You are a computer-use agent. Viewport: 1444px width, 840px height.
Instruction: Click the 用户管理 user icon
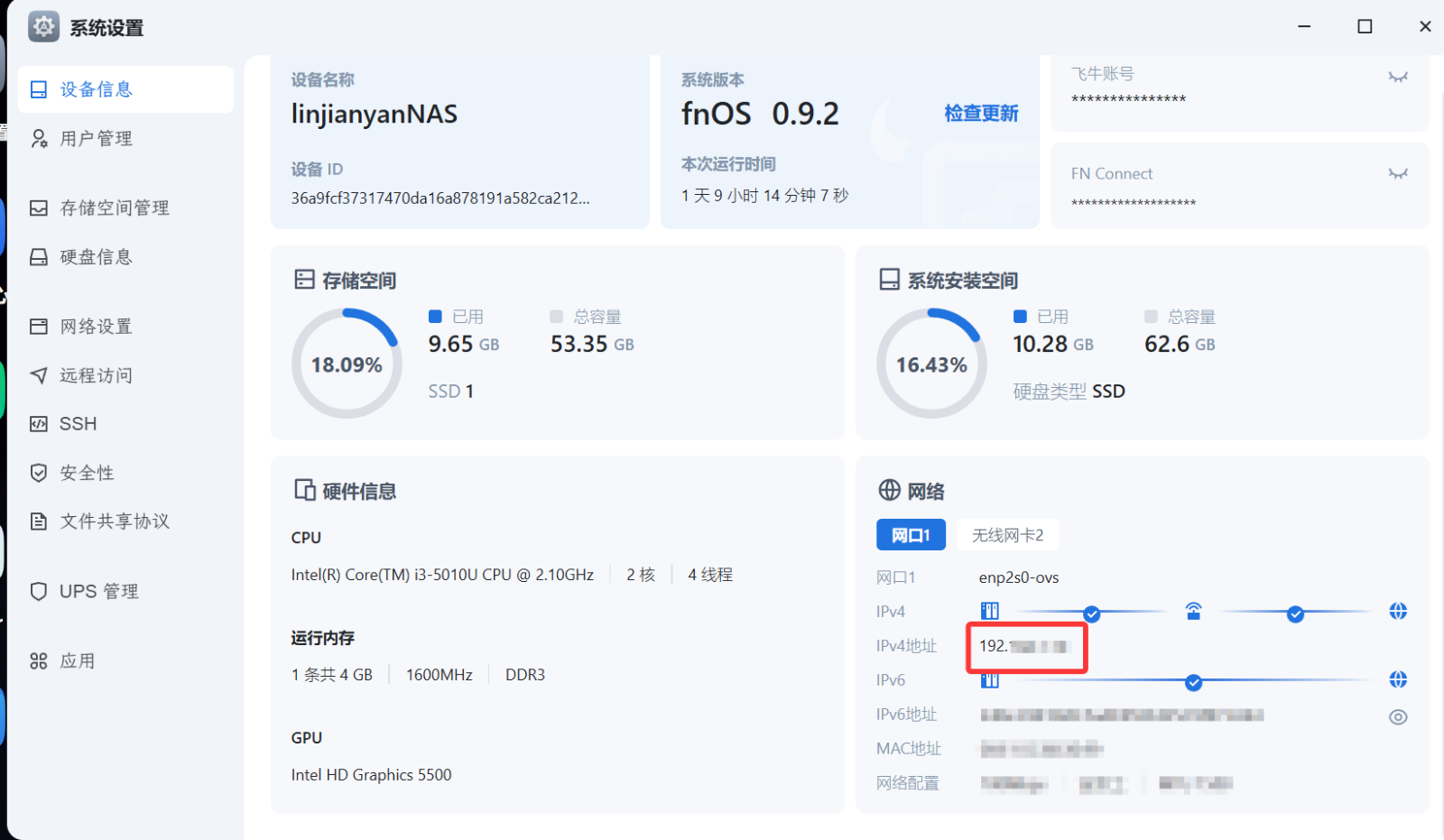(x=39, y=138)
